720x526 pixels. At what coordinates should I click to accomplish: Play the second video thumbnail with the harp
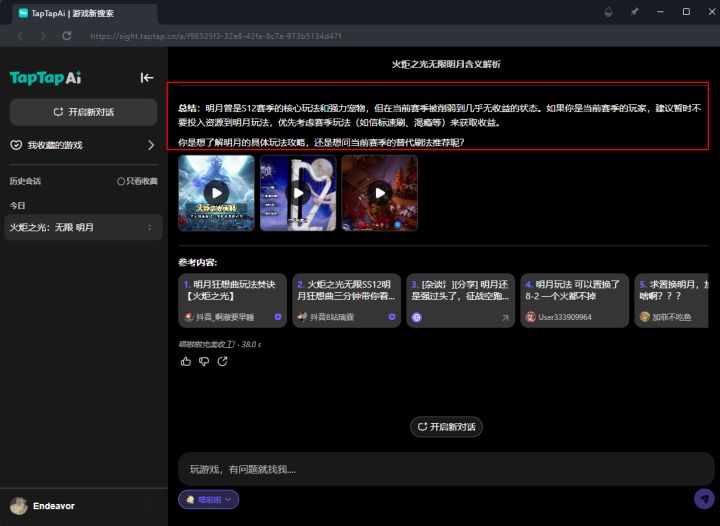[x=298, y=193]
